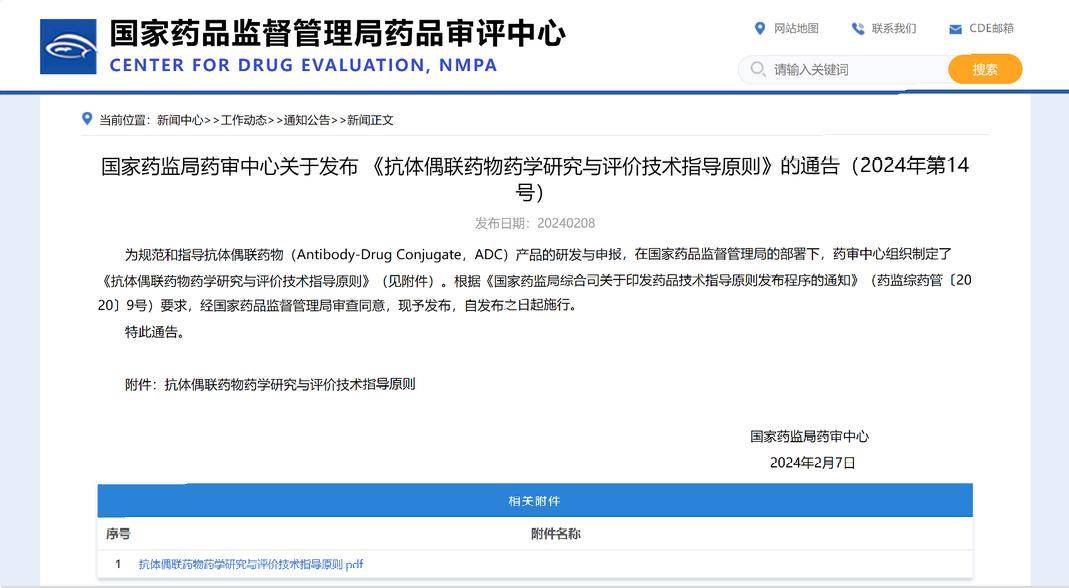Click the 附件: 抗体偶联药物药学研究与评价技术指导原则 line
This screenshot has height=588, width=1069.
pos(270,385)
